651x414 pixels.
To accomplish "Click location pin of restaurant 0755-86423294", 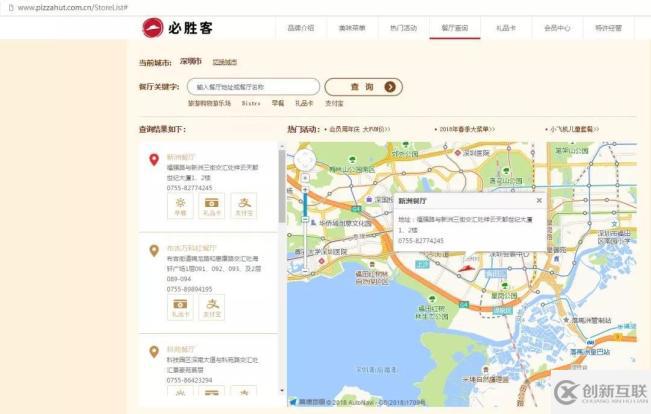I will pos(154,352).
